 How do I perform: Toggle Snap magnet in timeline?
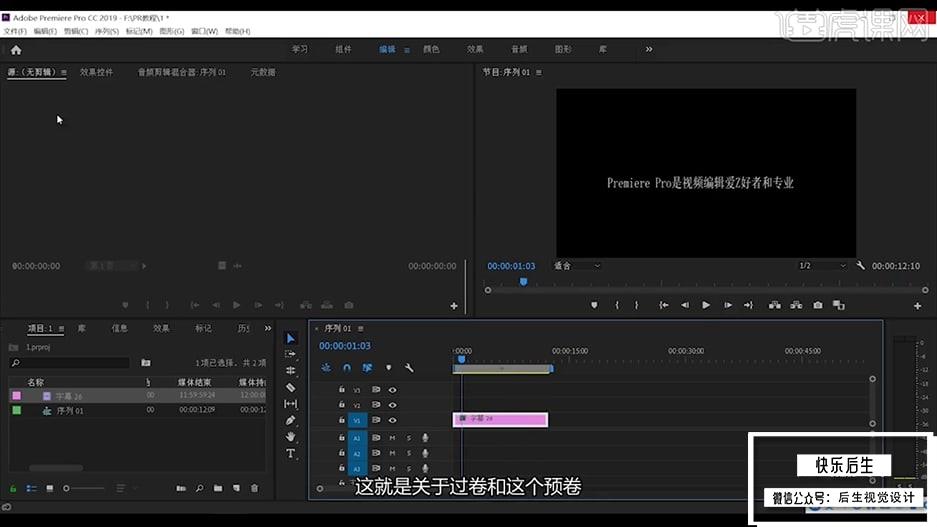point(347,367)
